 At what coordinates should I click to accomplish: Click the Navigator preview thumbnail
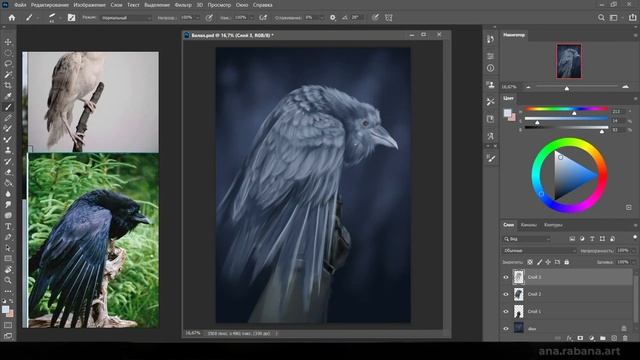(x=569, y=61)
